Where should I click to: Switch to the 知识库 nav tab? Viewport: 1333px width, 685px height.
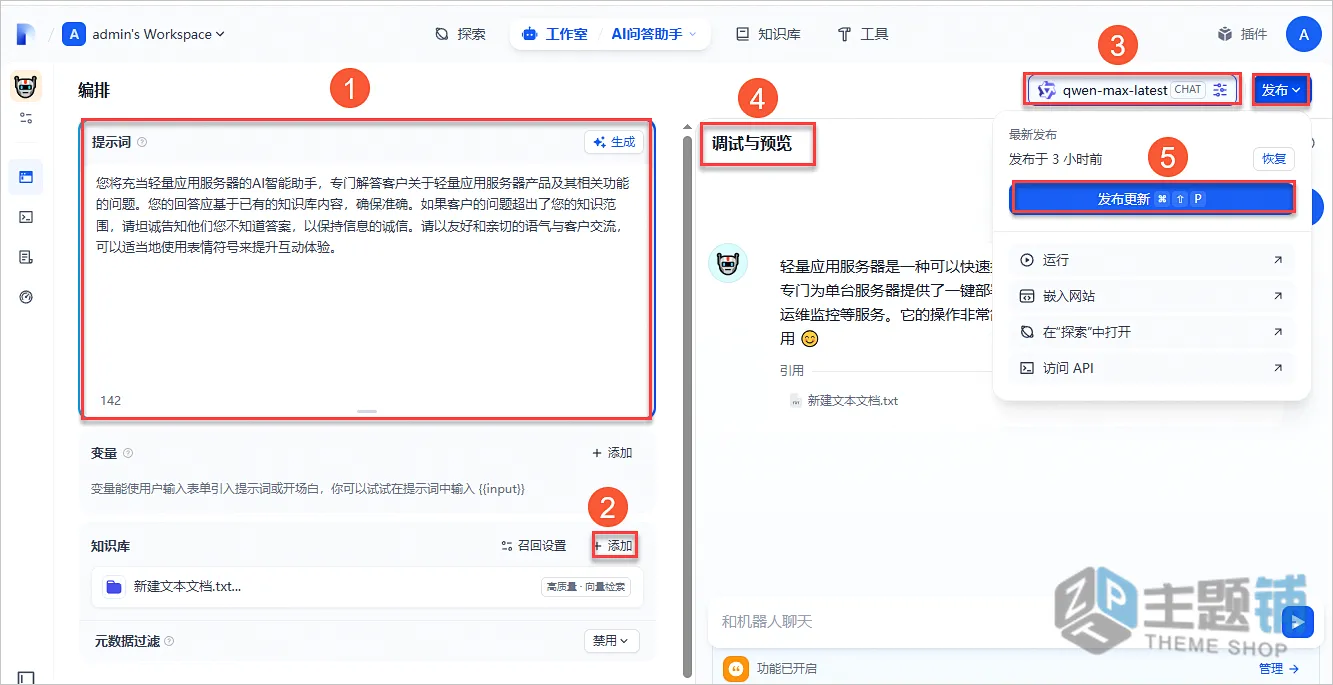(768, 34)
